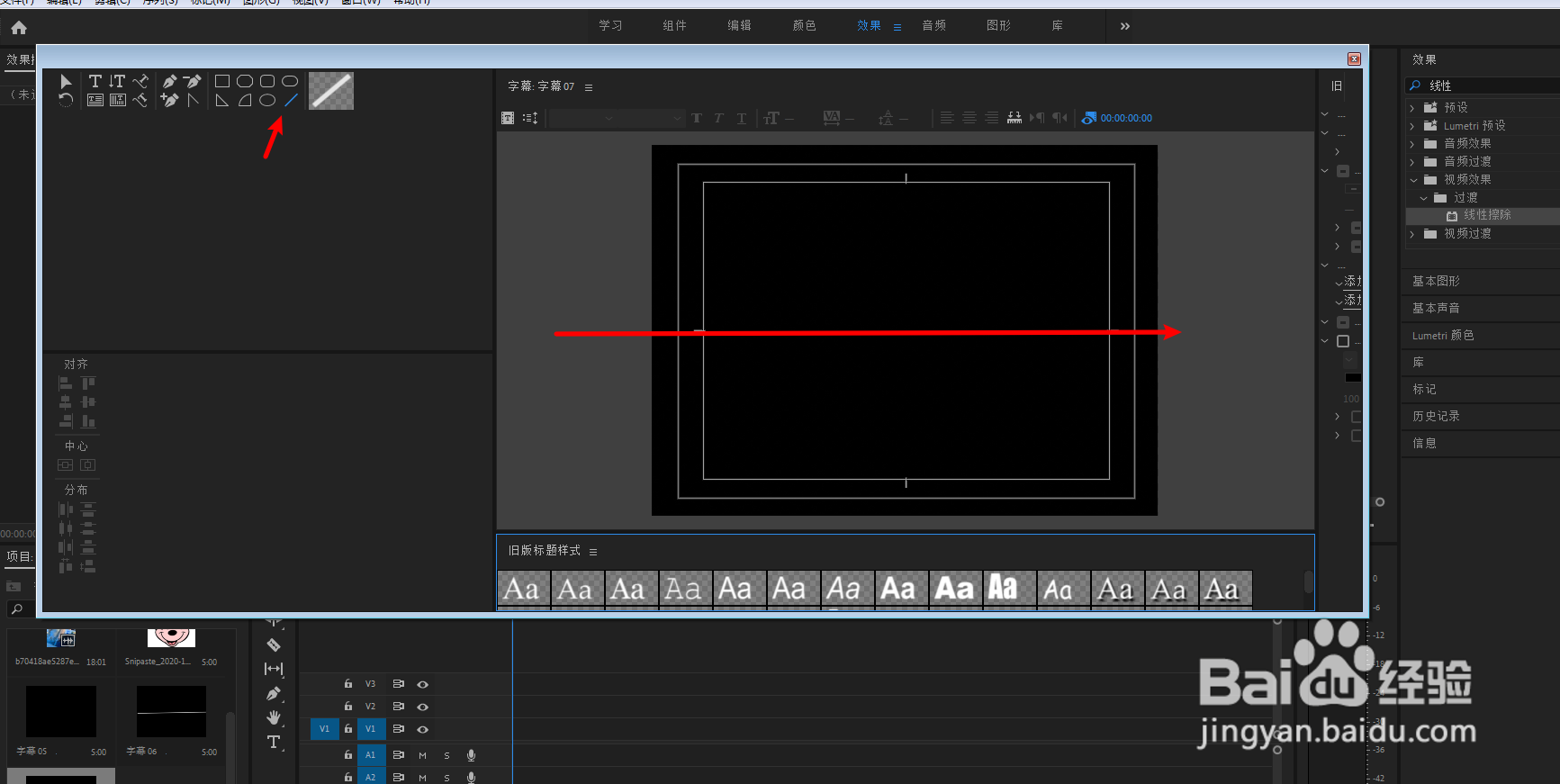Toggle V3 track output eye
This screenshot has height=784, width=1560.
point(422,684)
